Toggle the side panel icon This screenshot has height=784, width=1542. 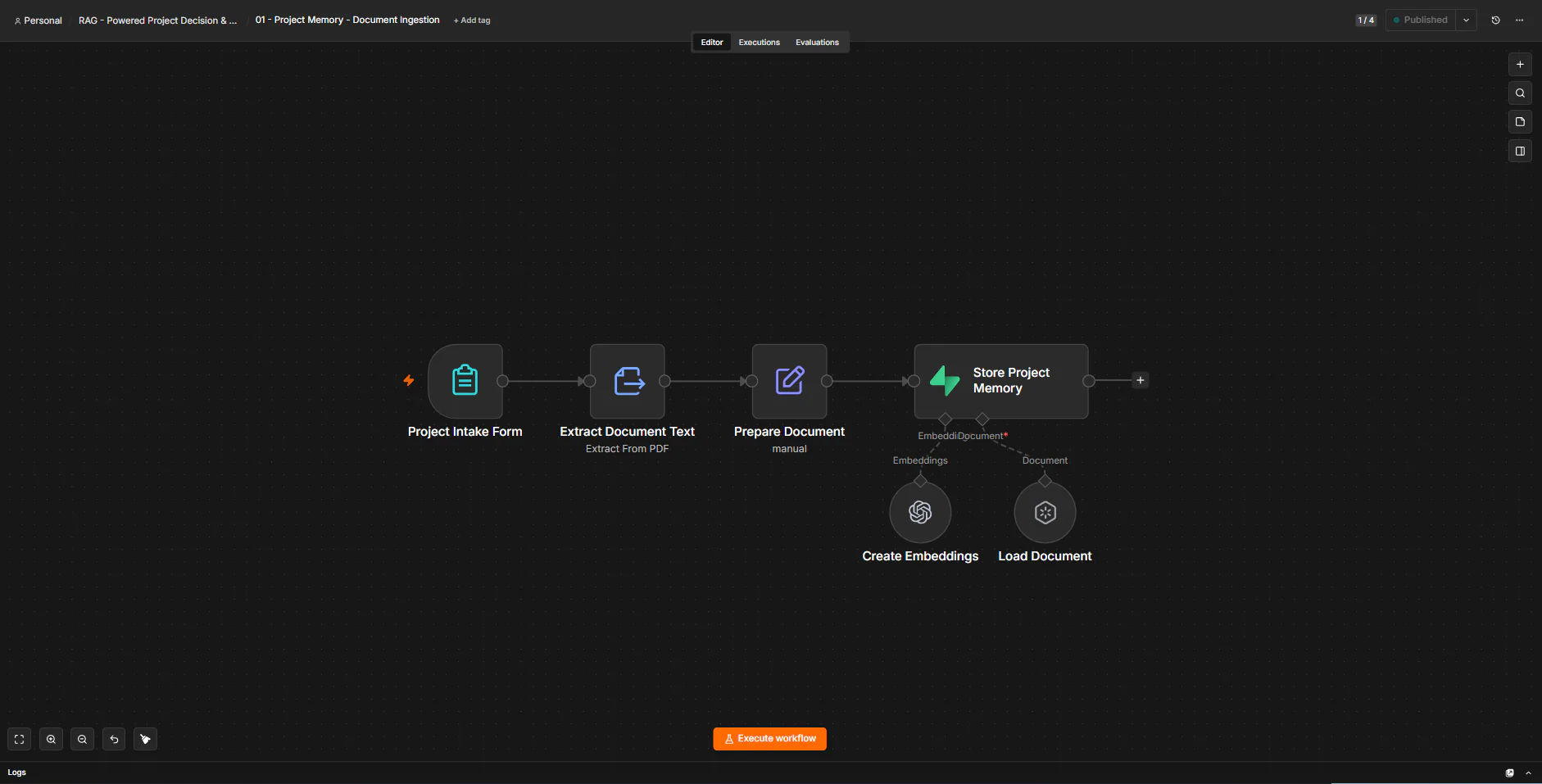coord(1520,152)
